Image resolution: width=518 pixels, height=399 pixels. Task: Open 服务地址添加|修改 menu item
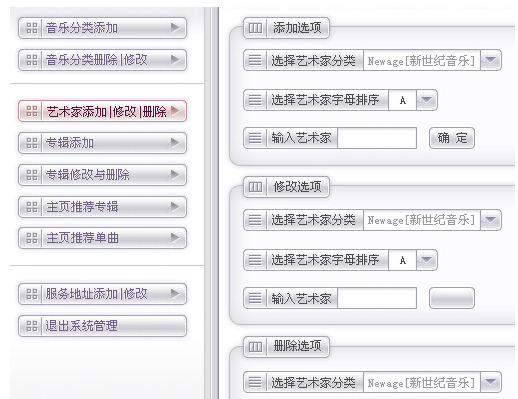click(102, 294)
